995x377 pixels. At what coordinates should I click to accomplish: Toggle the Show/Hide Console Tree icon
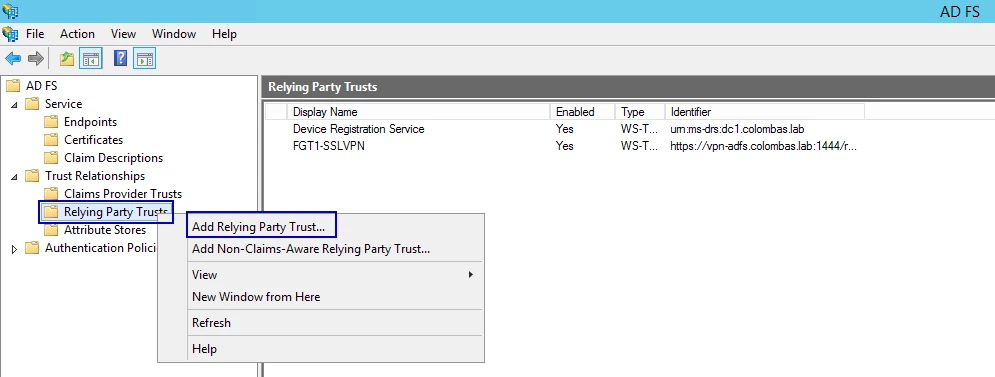[x=91, y=59]
